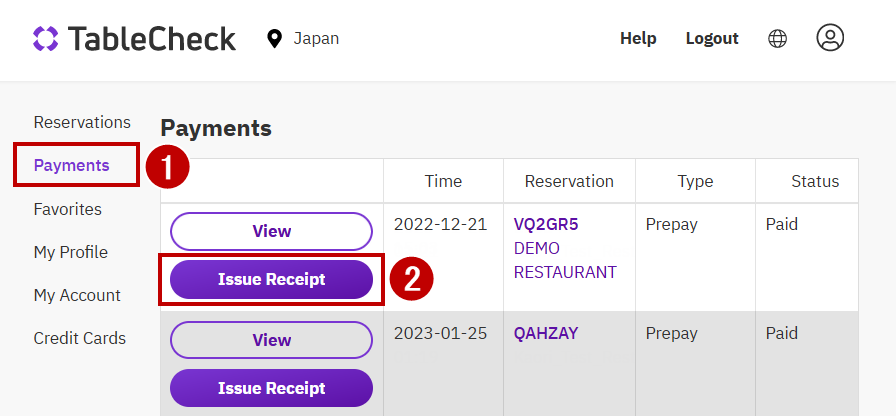Click the TableCheck logo icon
The image size is (896, 416).
coord(46,39)
